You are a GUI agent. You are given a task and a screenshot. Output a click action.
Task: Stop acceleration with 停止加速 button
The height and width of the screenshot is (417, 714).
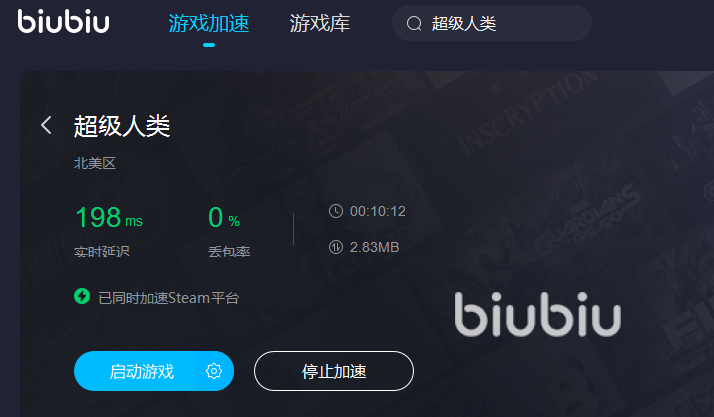coord(334,371)
